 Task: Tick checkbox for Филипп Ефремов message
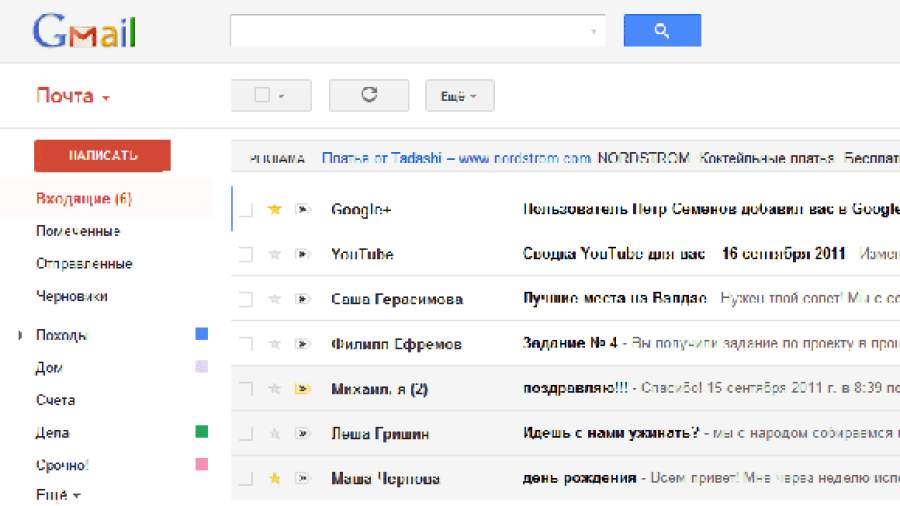(246, 344)
